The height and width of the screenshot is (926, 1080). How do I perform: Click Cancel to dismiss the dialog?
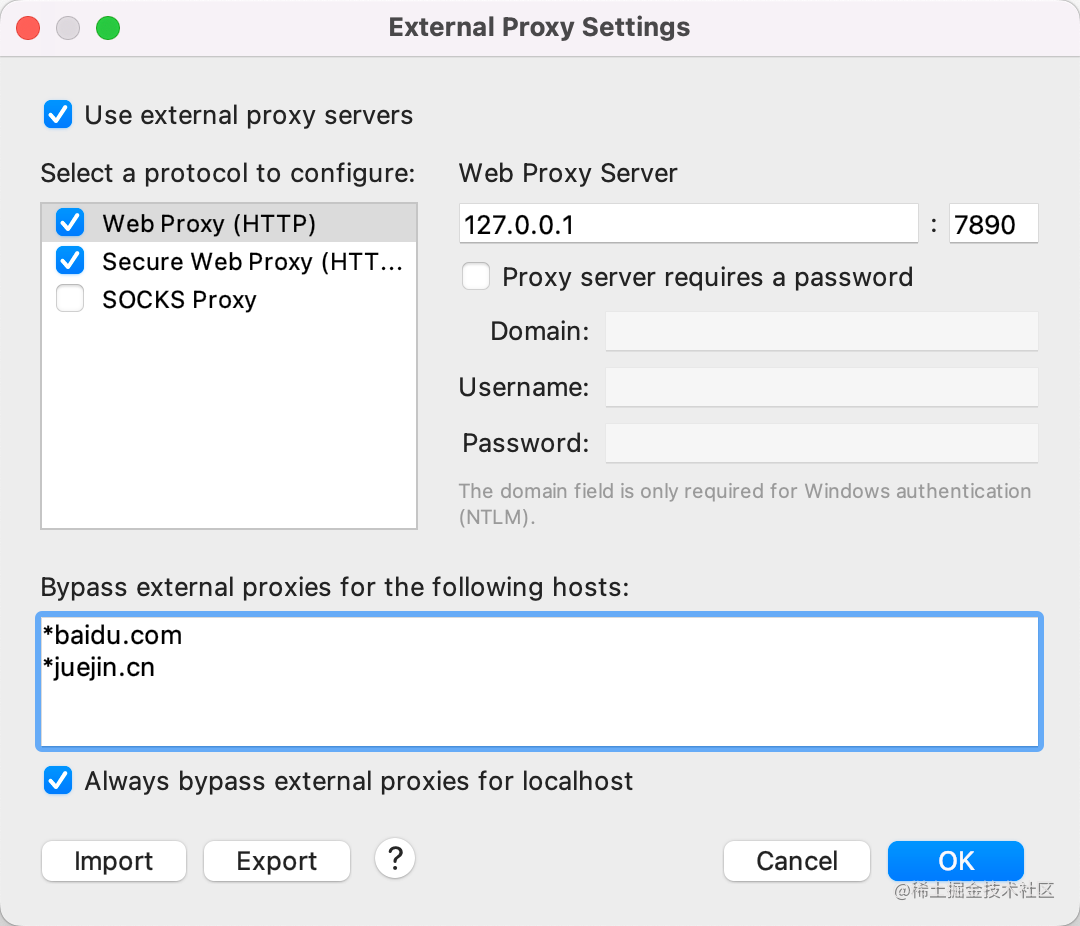click(x=797, y=861)
